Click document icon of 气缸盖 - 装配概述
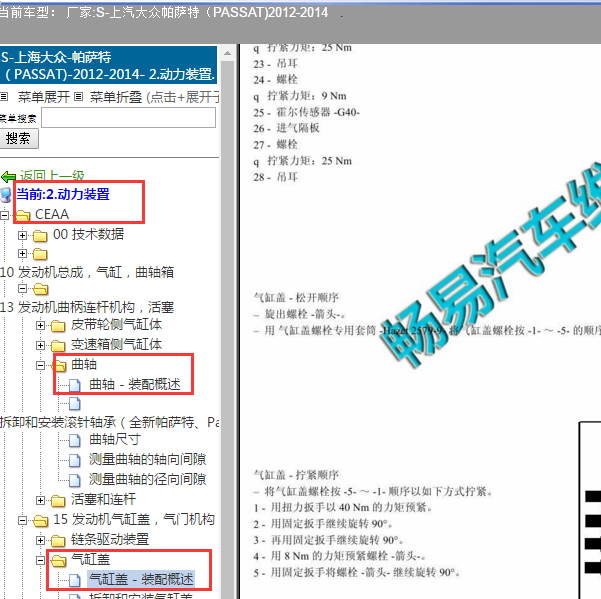The height and width of the screenshot is (599, 601). [x=74, y=580]
